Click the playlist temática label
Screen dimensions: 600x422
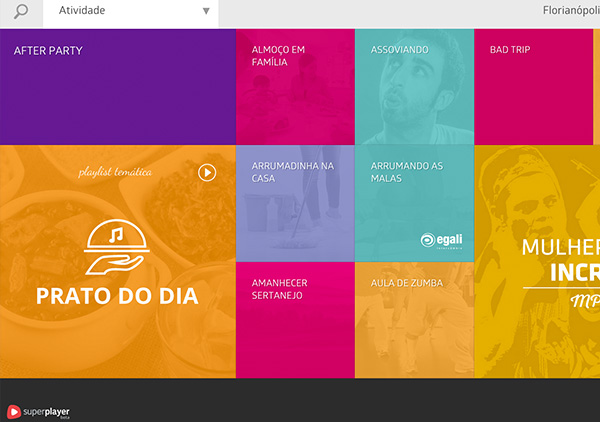coord(115,172)
